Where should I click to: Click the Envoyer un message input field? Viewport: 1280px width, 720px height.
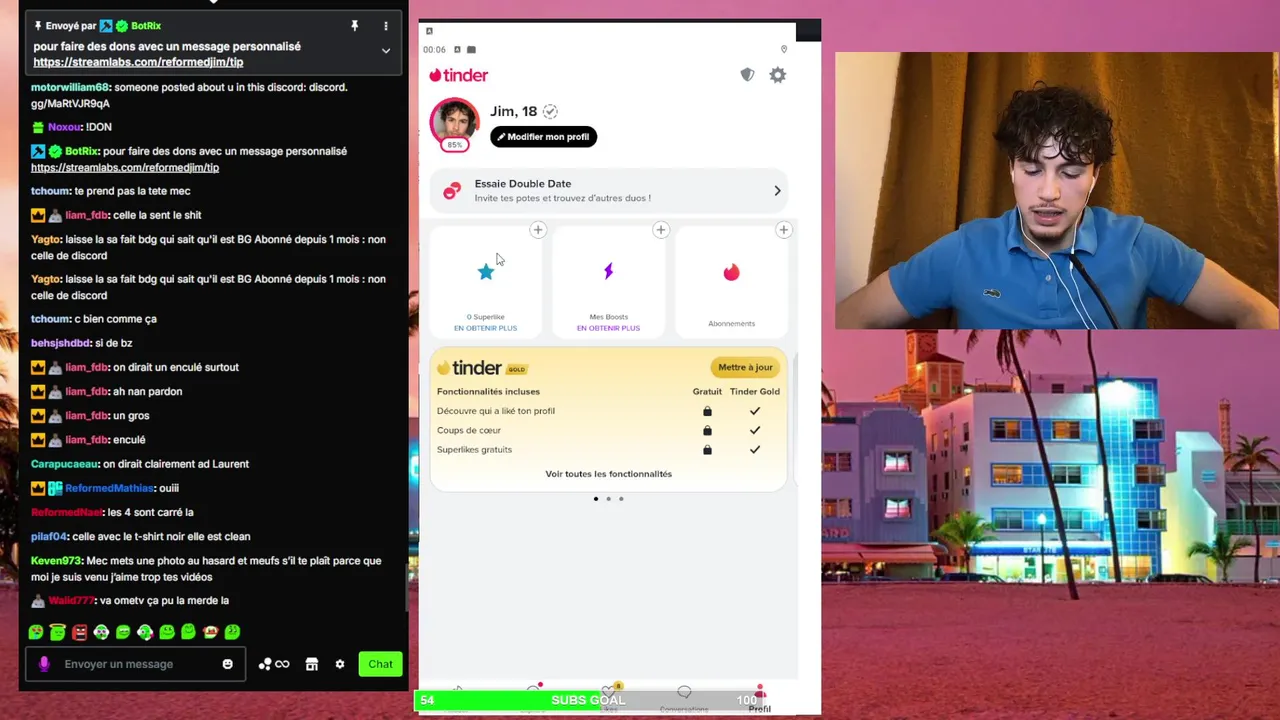(136, 664)
